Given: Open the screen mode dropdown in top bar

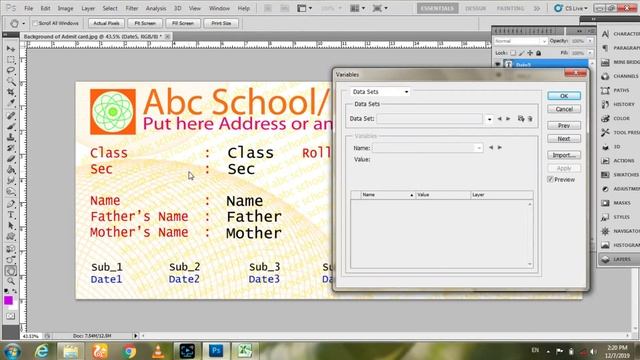Looking at the screenshot, I should (380, 8).
